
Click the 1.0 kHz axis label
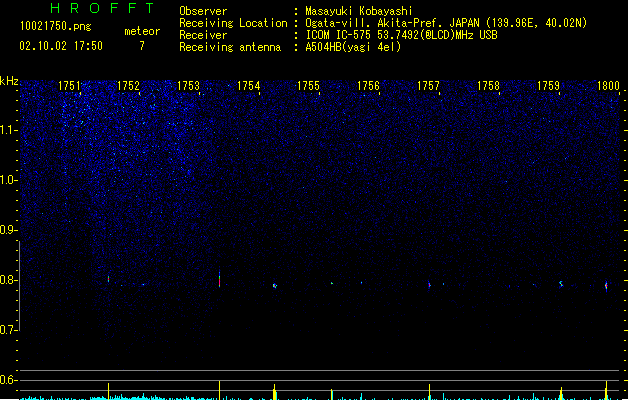coord(8,180)
